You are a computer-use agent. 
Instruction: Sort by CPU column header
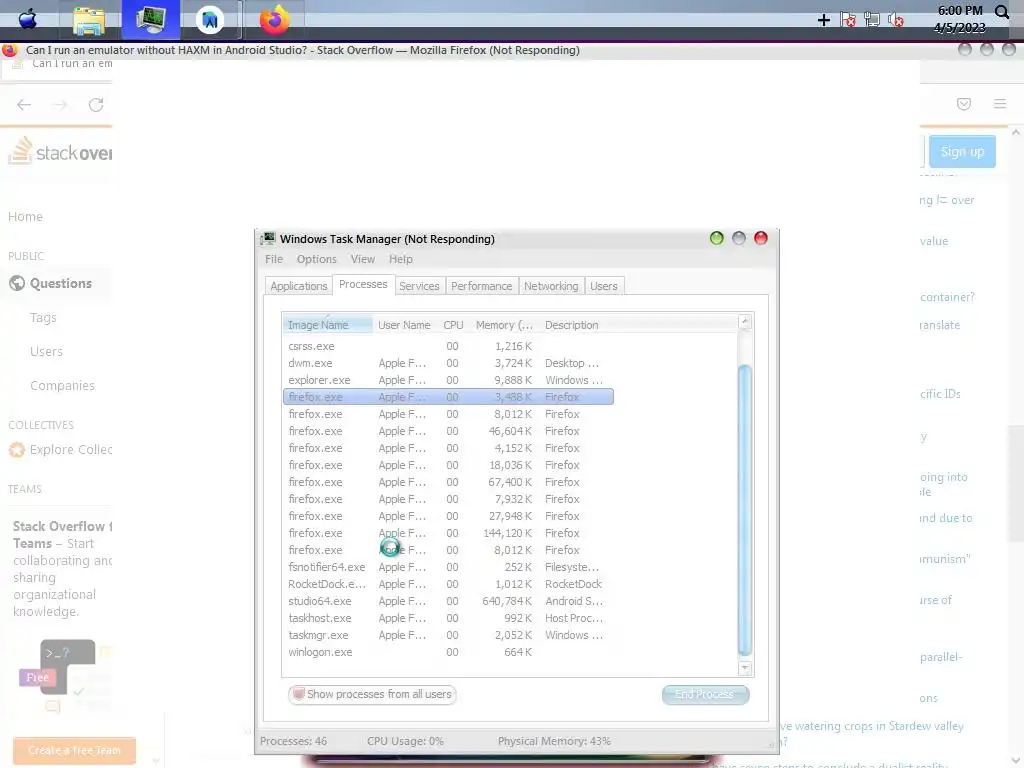tap(453, 325)
